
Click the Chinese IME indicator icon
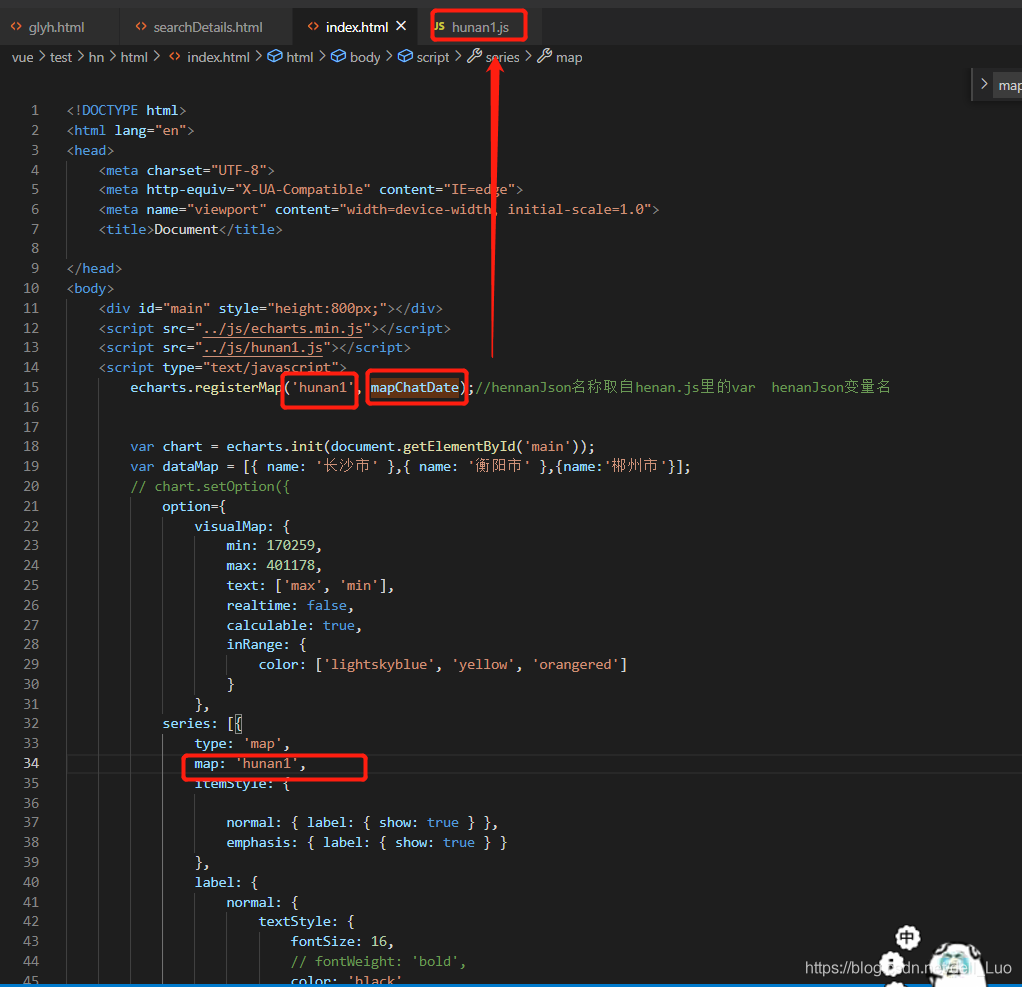click(907, 937)
